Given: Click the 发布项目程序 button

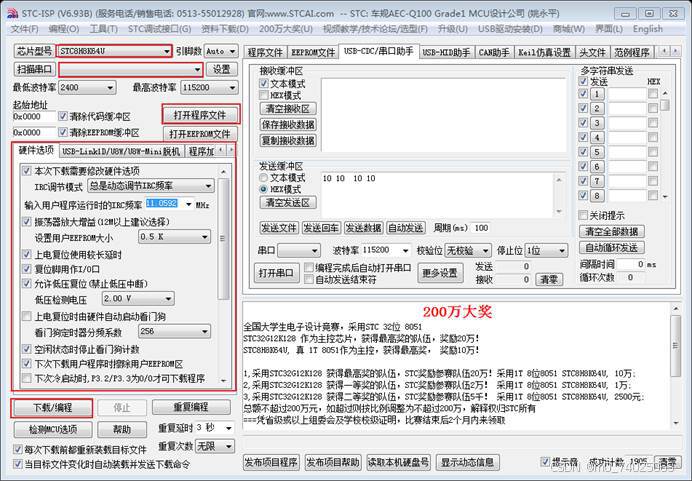Looking at the screenshot, I should pos(271,462).
